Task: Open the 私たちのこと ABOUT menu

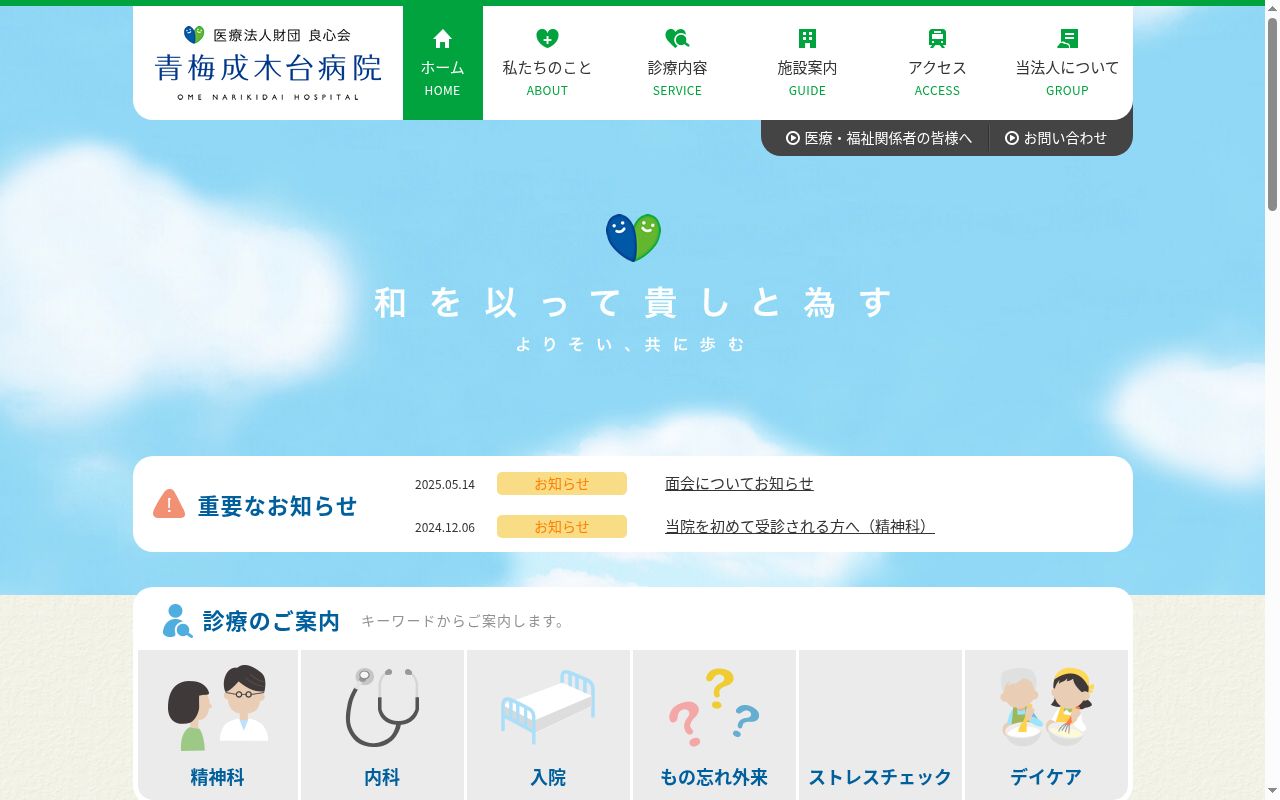Action: click(547, 63)
